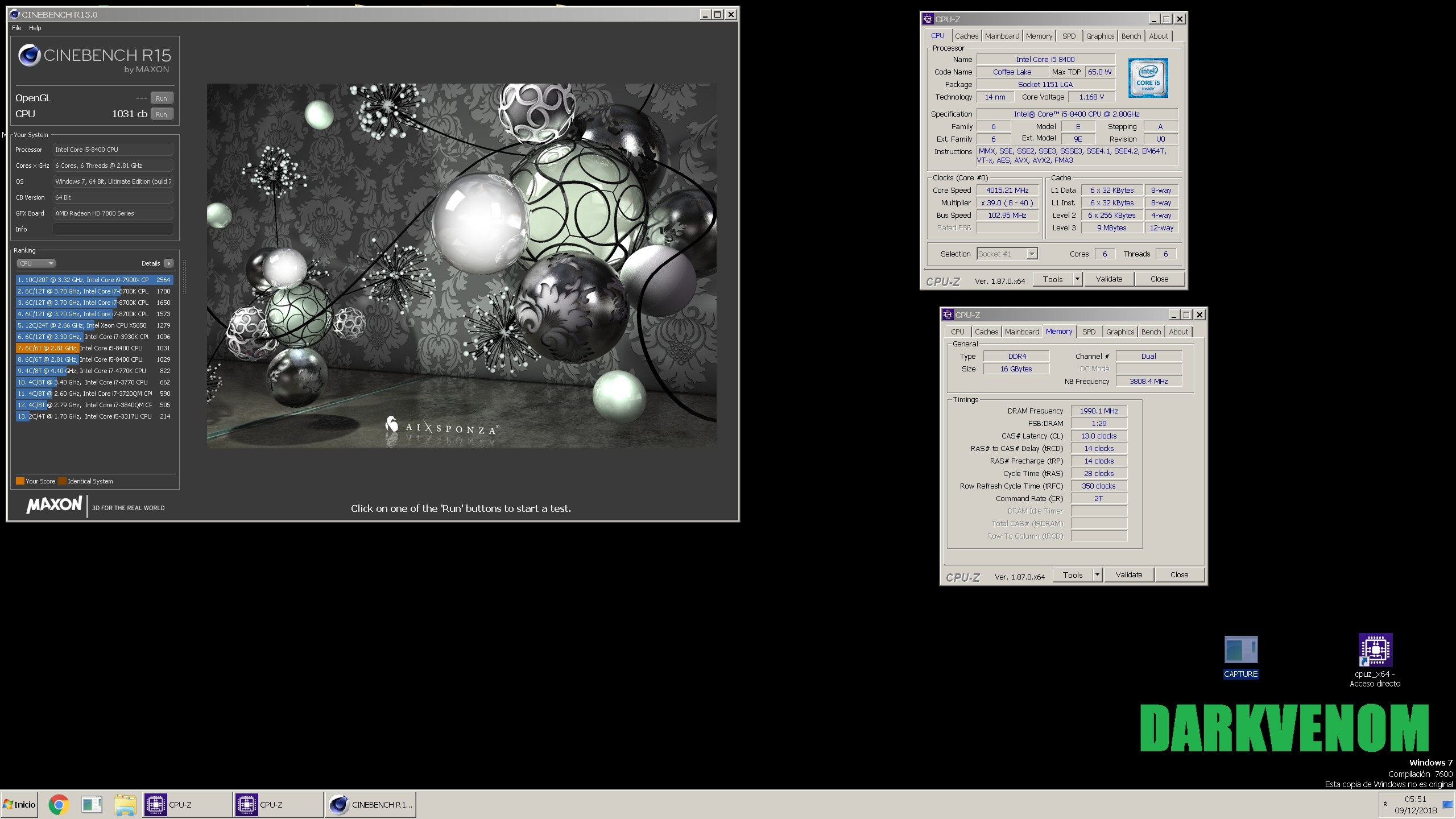Open Mainboard tab in Memory CPU-Z window
The height and width of the screenshot is (819, 1456).
pos(1021,332)
